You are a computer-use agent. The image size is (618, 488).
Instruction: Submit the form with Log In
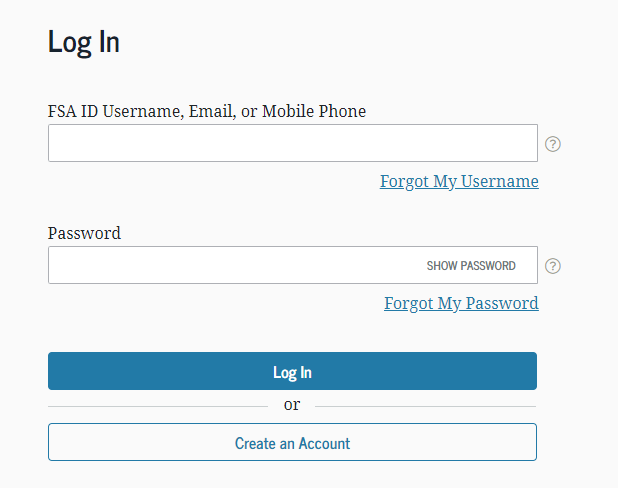tap(292, 371)
